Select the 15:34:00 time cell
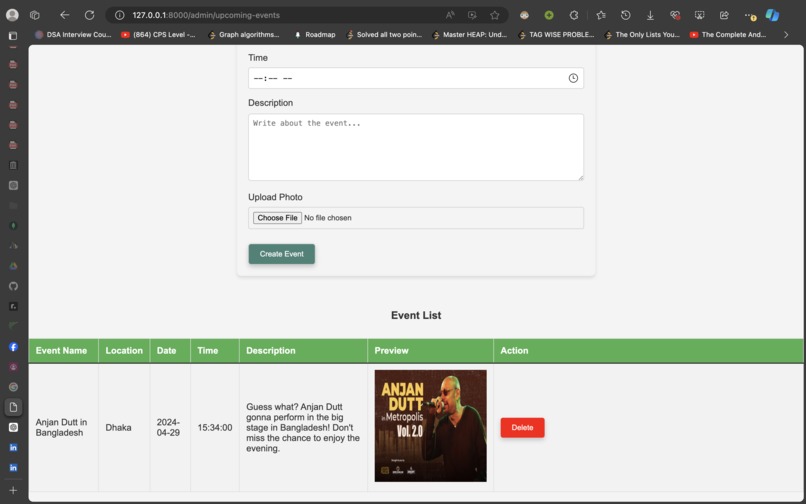The height and width of the screenshot is (504, 806). 215,427
